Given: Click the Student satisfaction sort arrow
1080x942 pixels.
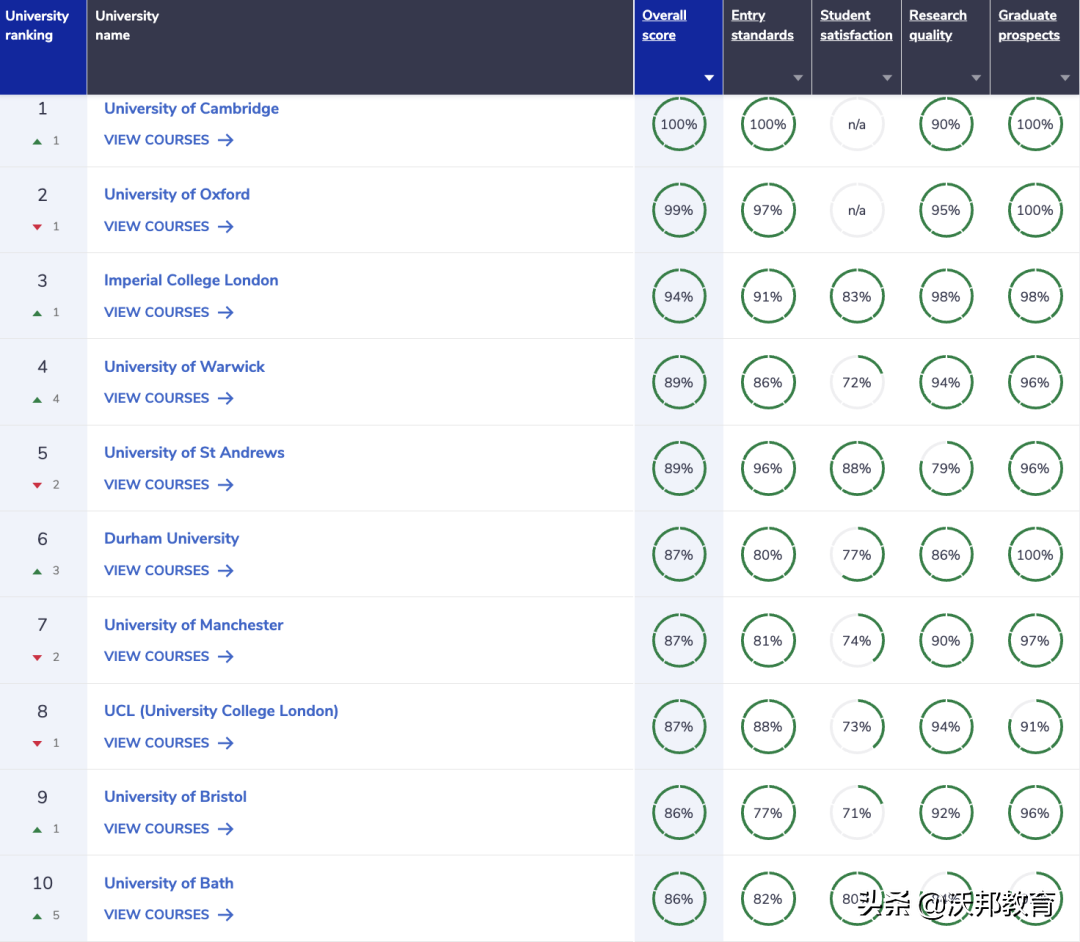Looking at the screenshot, I should (x=887, y=78).
